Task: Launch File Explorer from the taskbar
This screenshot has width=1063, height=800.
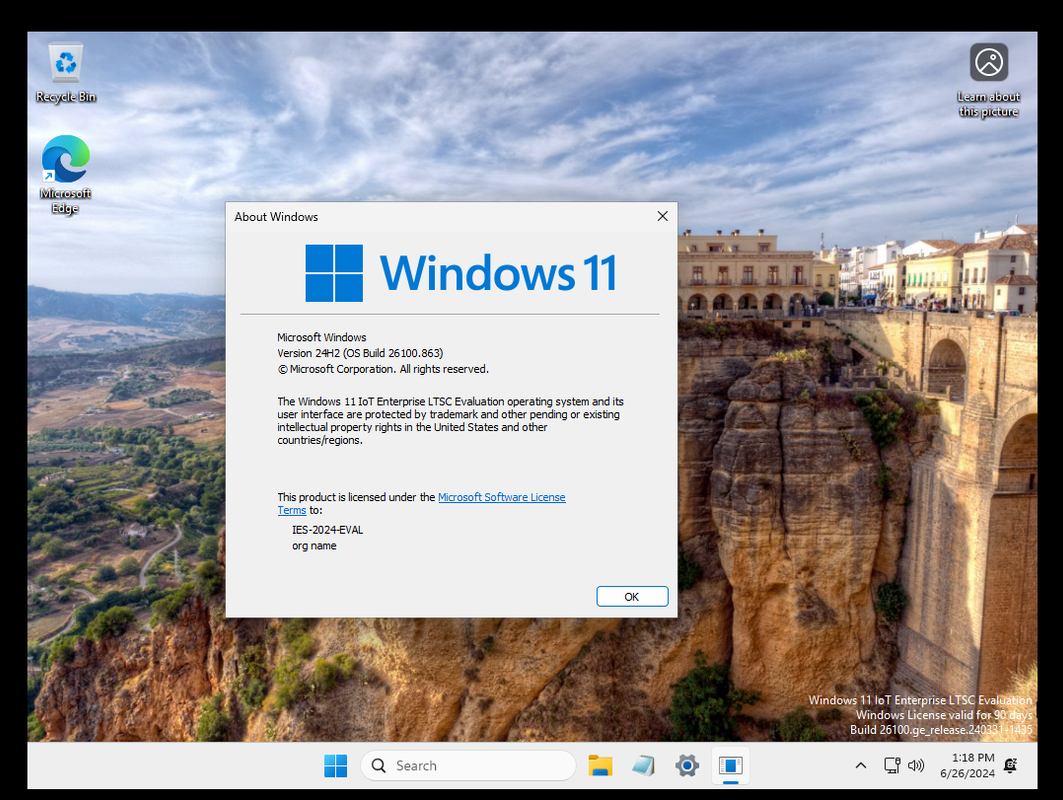Action: coord(600,765)
